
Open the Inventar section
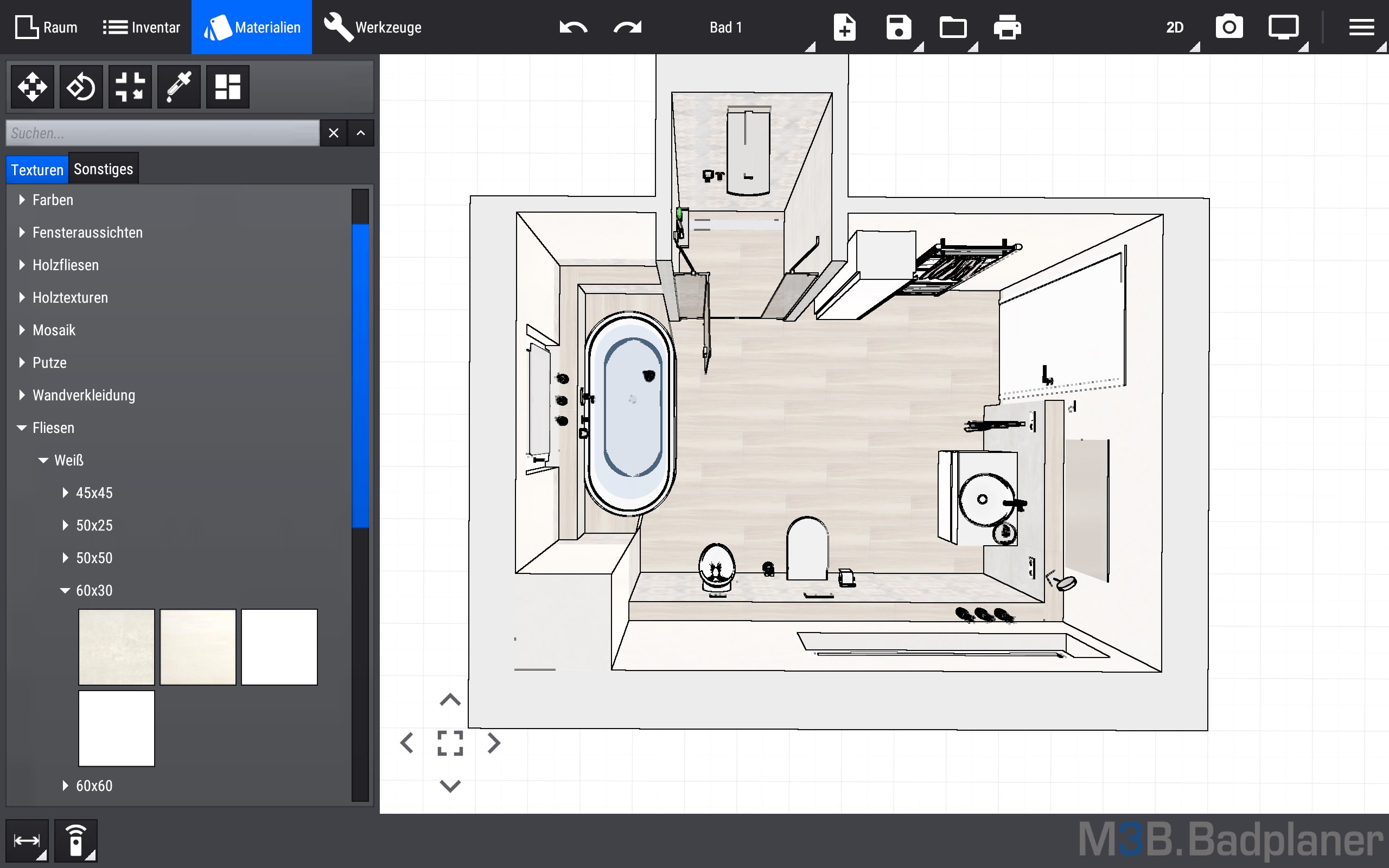pyautogui.click(x=141, y=27)
